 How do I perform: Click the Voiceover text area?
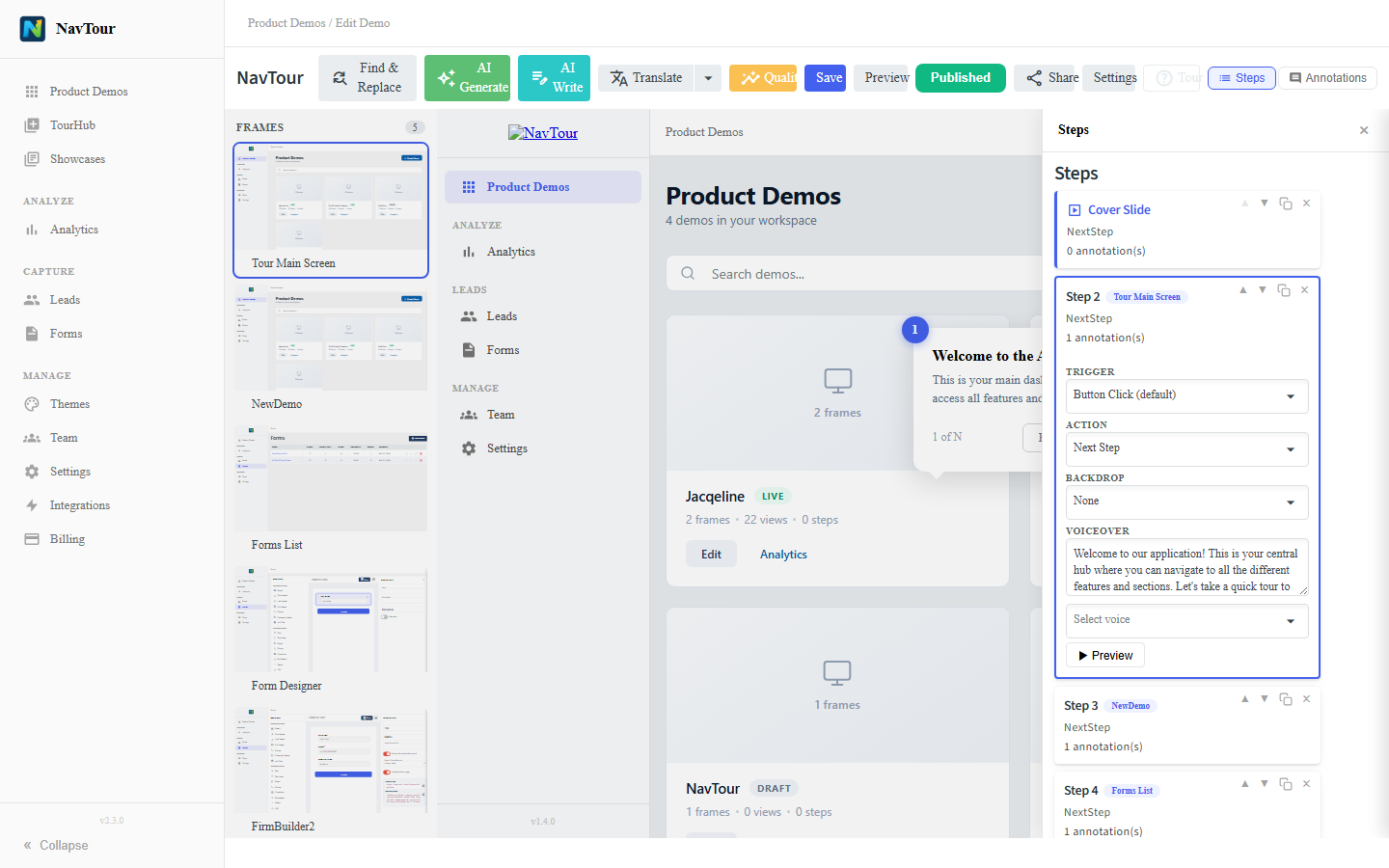coord(1187,567)
